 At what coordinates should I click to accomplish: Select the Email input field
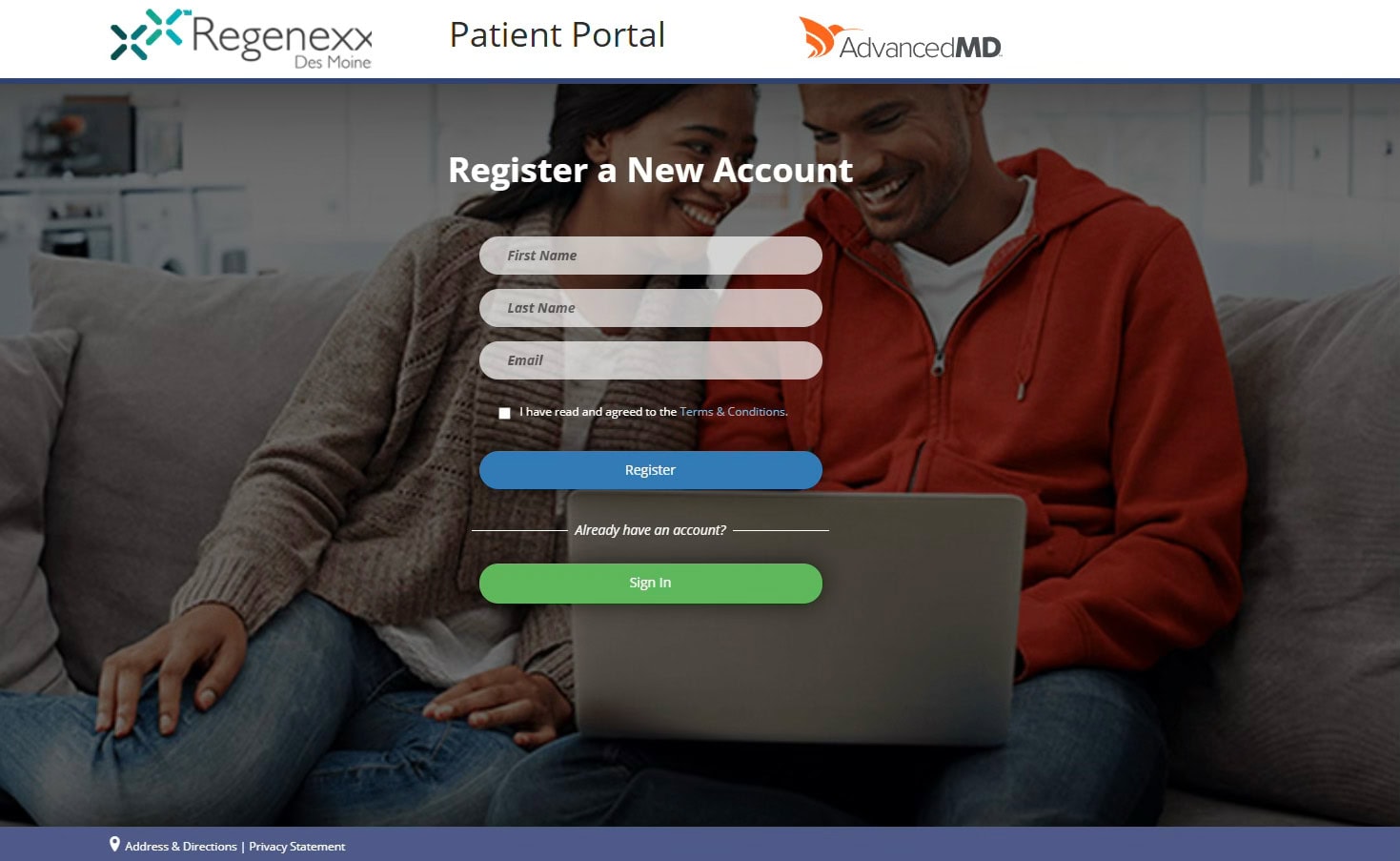point(651,360)
